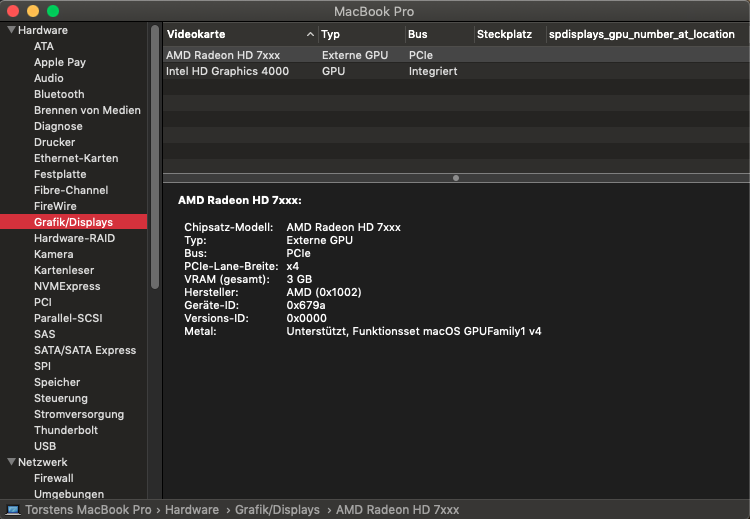Click the Versions-ID value 0x0000

point(307,318)
